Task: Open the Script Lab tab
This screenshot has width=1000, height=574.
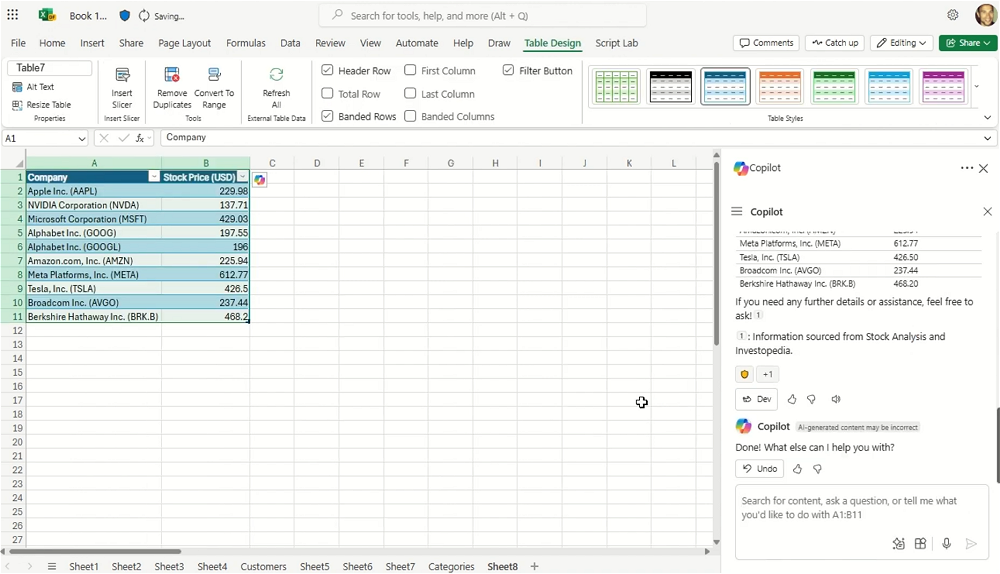Action: (617, 43)
